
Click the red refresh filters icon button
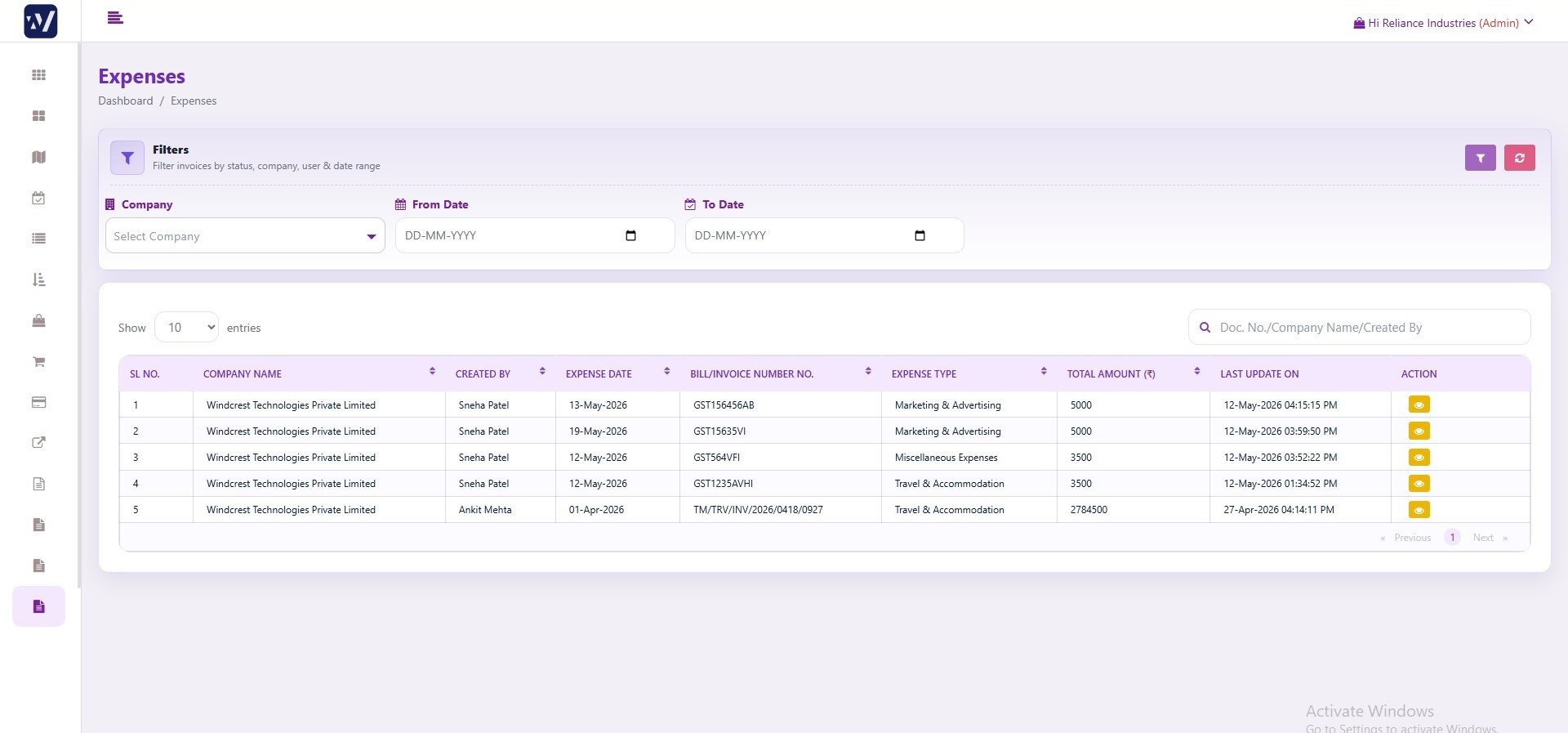pos(1519,158)
